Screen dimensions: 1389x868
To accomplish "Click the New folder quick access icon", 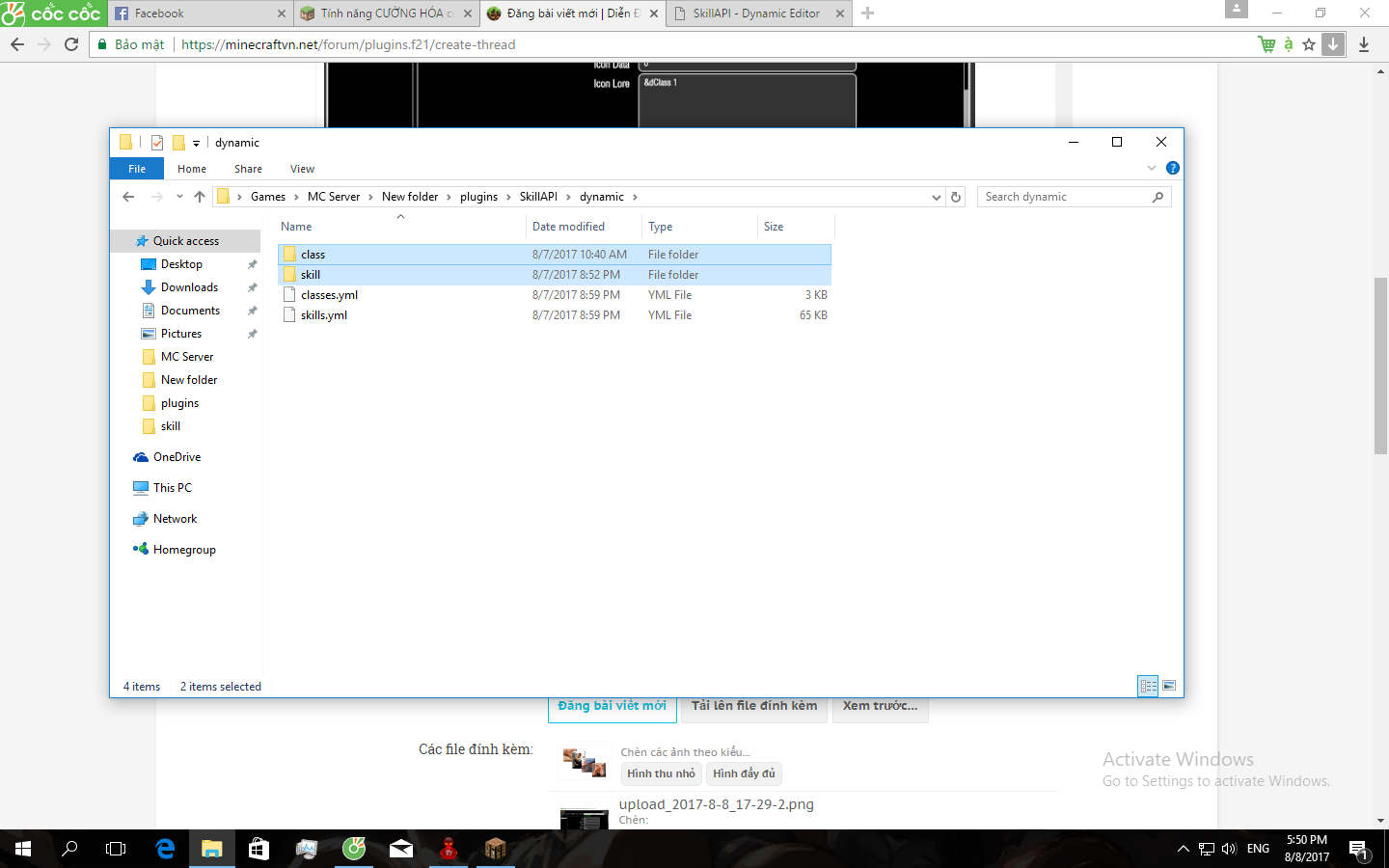I will (x=178, y=143).
